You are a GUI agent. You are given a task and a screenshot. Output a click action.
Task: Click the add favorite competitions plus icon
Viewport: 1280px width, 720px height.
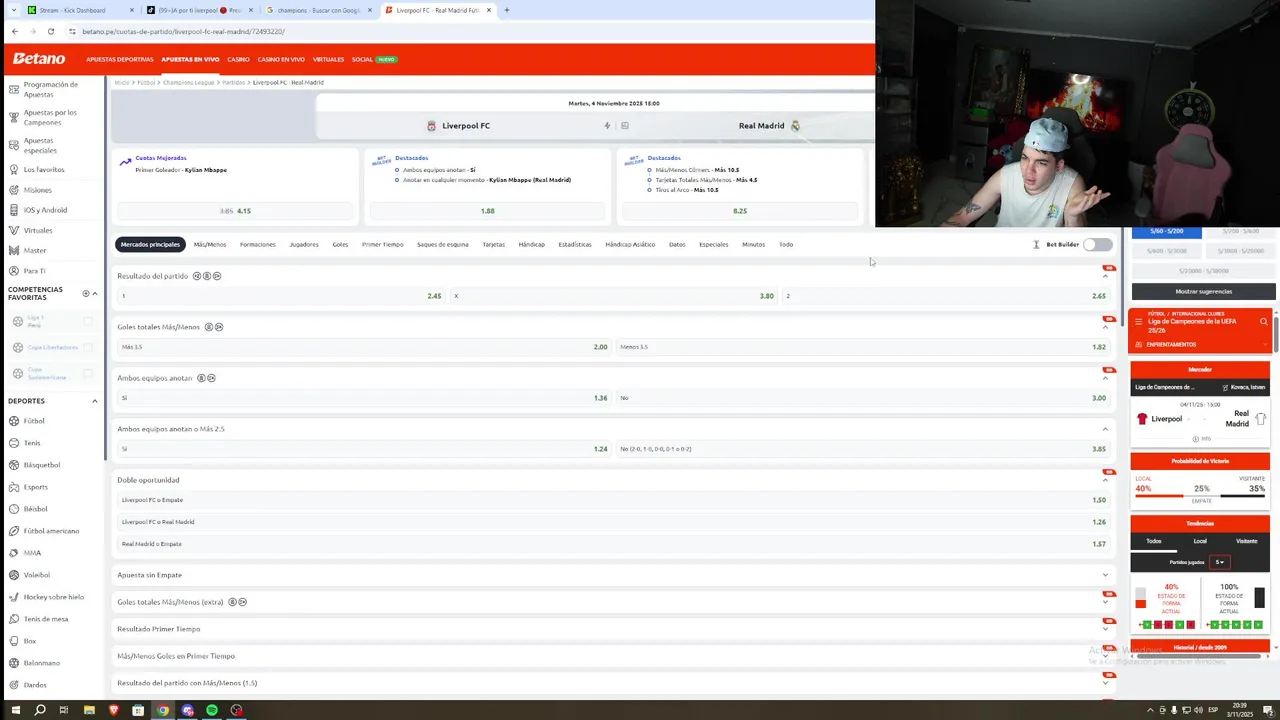point(85,294)
